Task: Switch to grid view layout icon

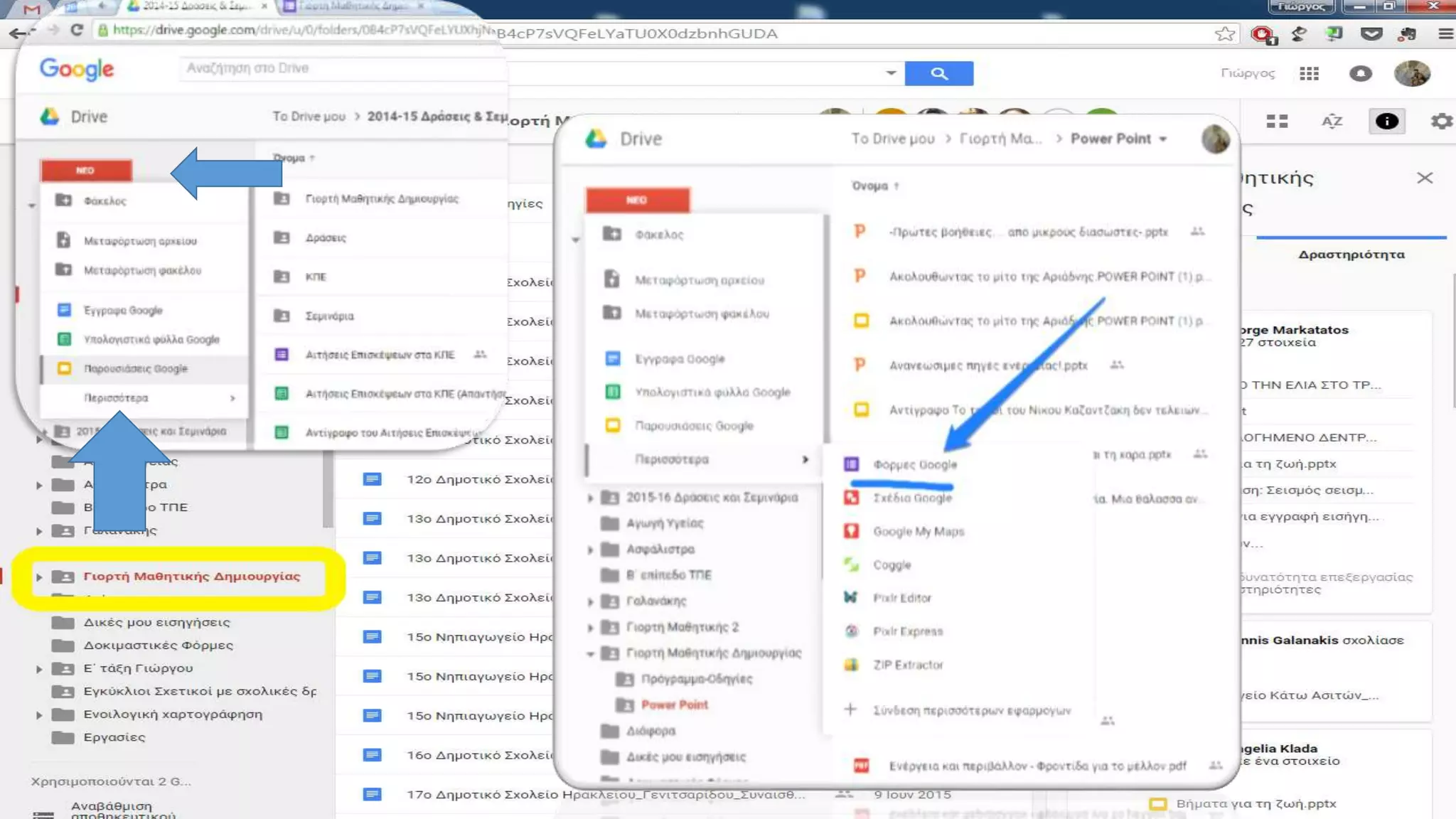Action: pos(1277,122)
